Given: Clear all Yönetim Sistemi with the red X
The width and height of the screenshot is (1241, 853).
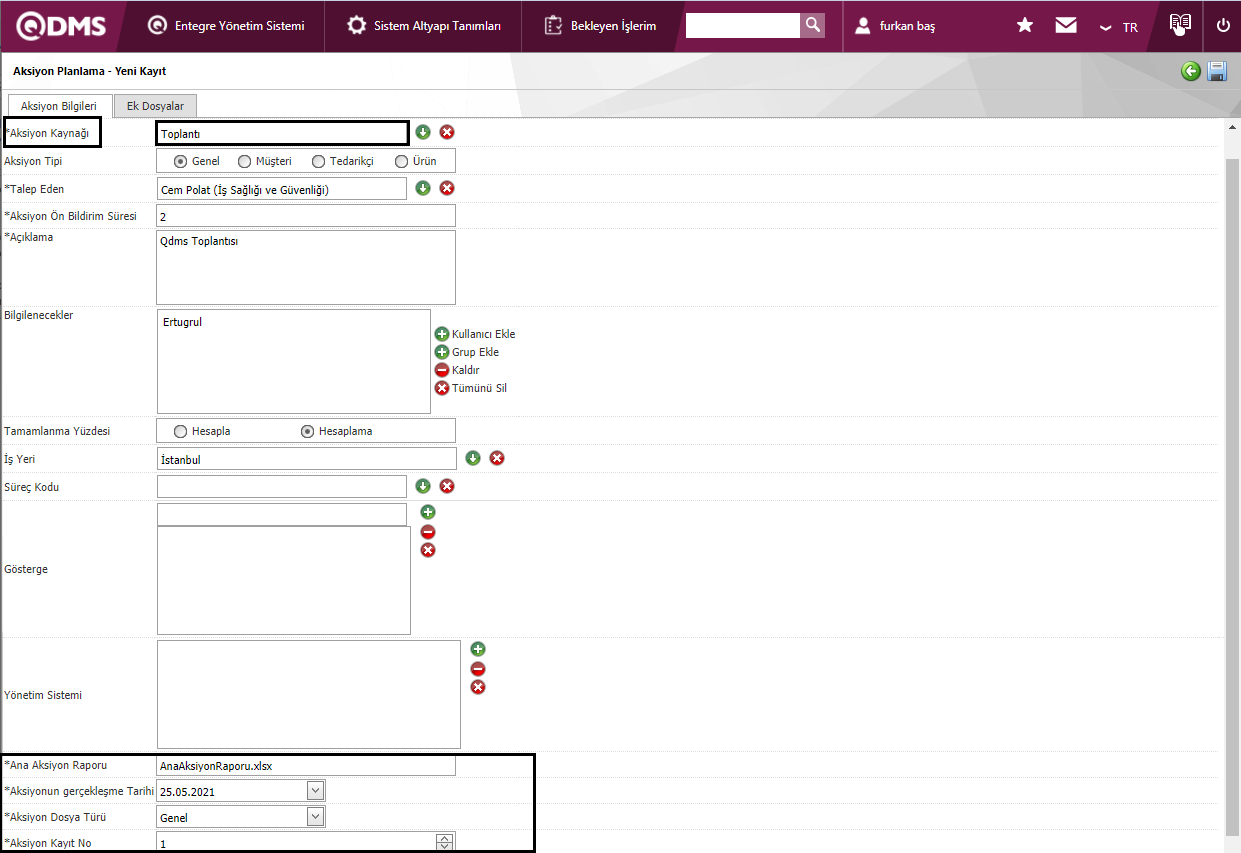Looking at the screenshot, I should click(478, 687).
